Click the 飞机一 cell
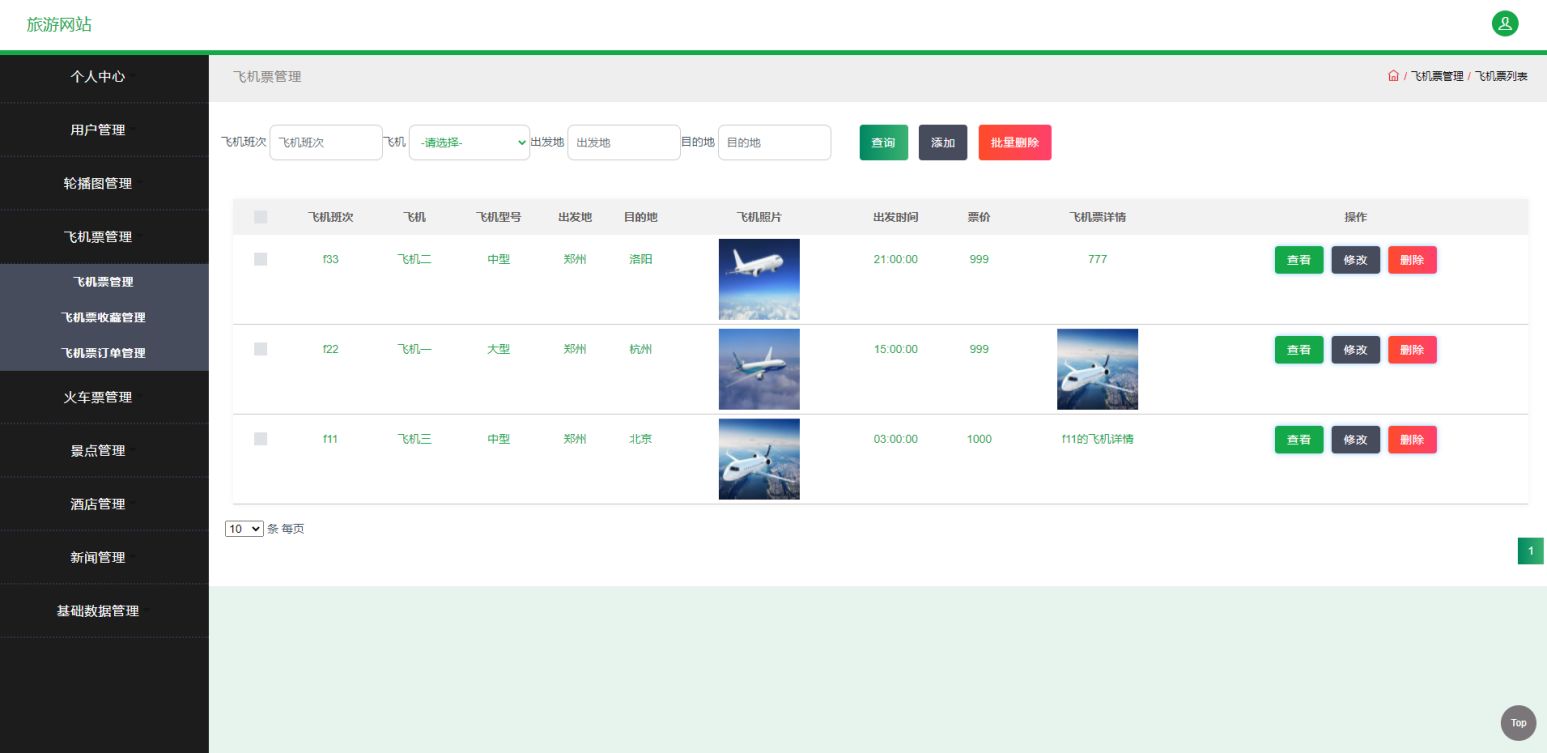Viewport: 1547px width, 753px height. 414,349
